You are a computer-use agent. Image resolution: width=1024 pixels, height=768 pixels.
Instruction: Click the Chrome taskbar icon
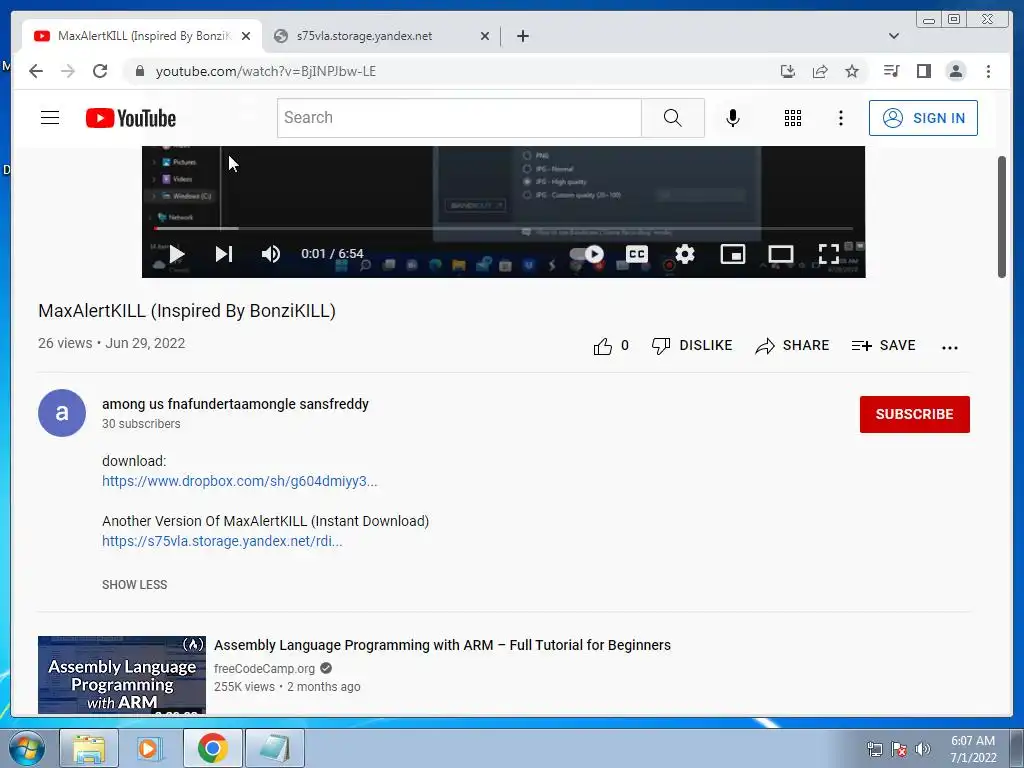(212, 748)
